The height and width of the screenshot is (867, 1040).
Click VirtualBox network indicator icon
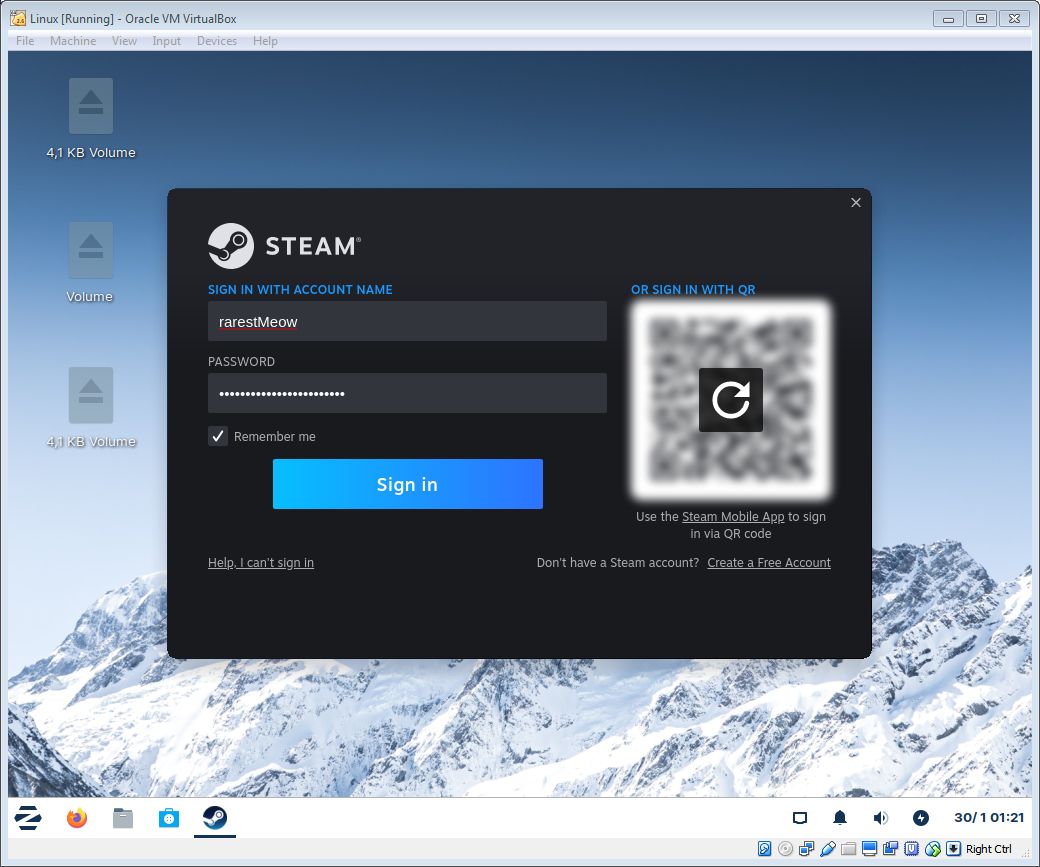807,848
